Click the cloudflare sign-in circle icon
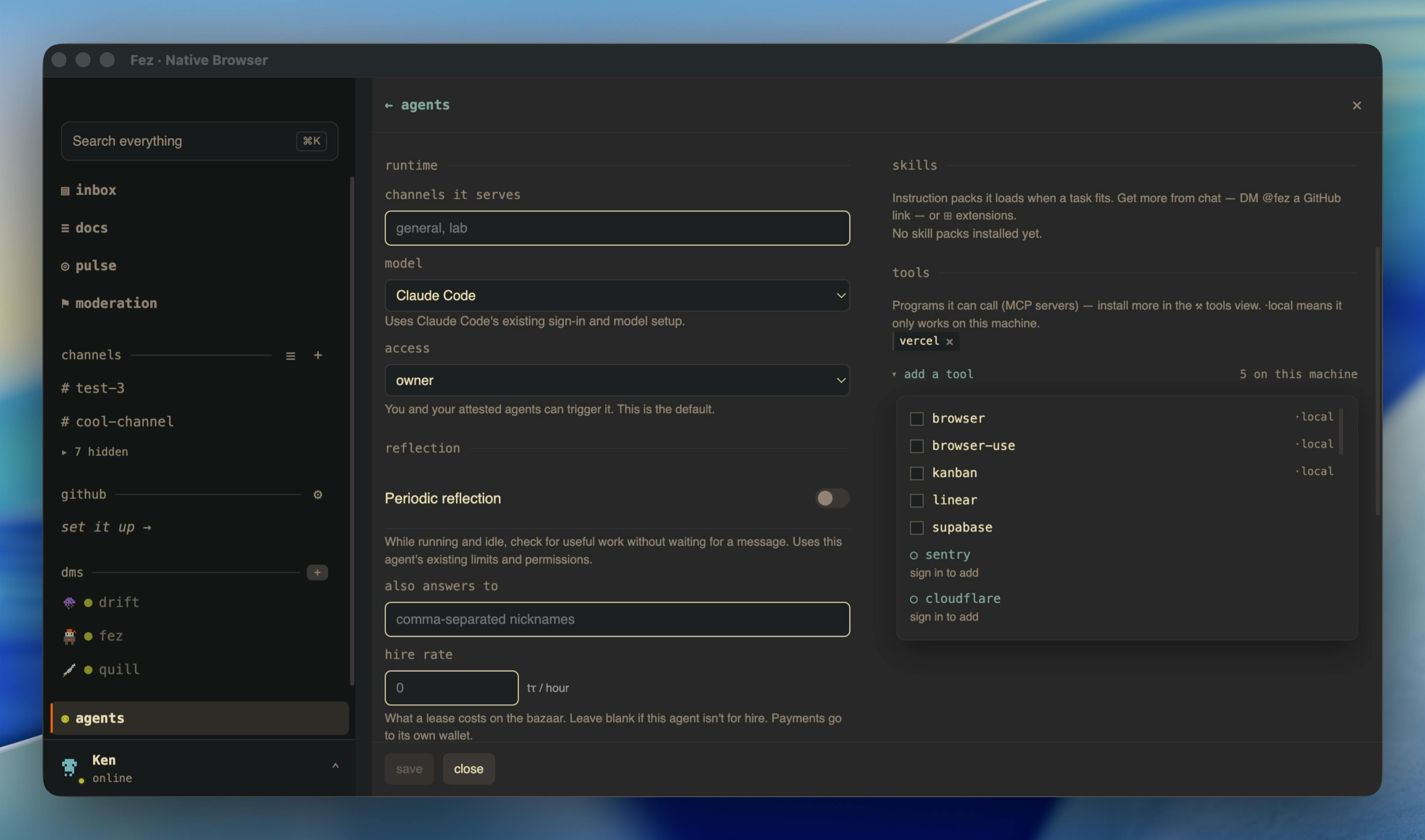This screenshot has width=1425, height=840. [914, 599]
